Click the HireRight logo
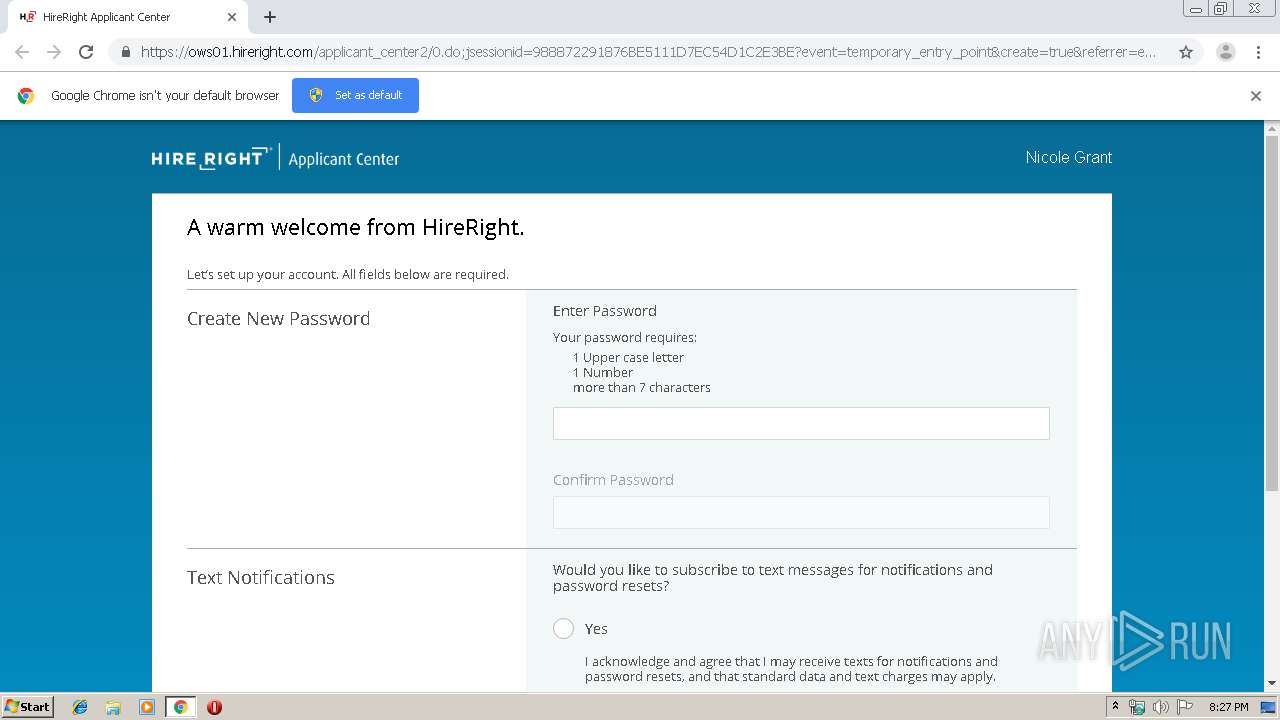1280x720 pixels. click(x=211, y=158)
